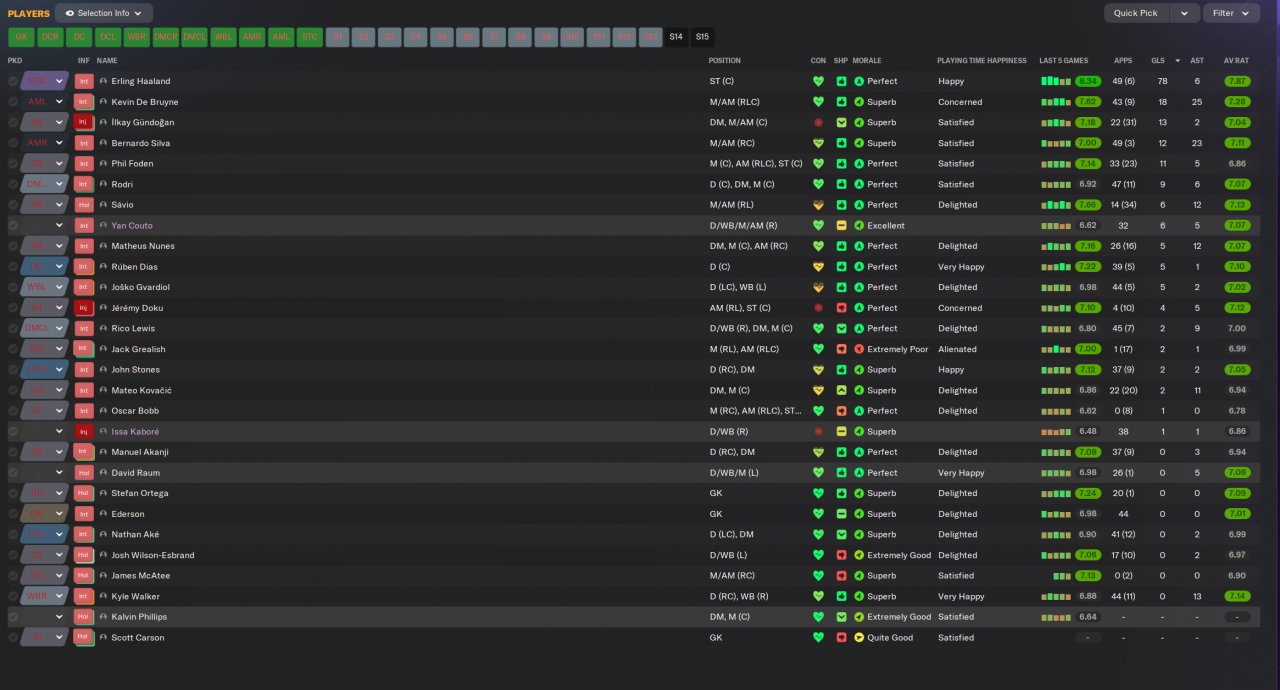
Task: Toggle picked checkmark for Kalvin Phillips
Action: [x=13, y=617]
